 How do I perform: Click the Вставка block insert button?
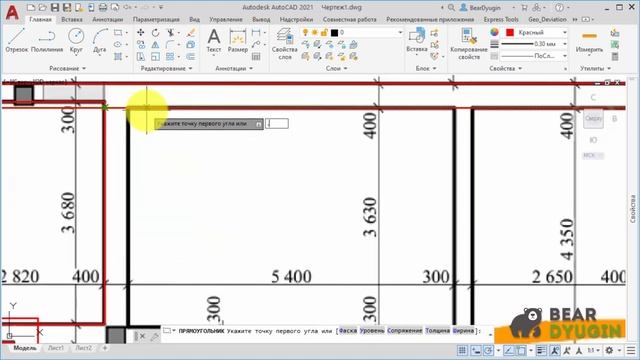417,40
